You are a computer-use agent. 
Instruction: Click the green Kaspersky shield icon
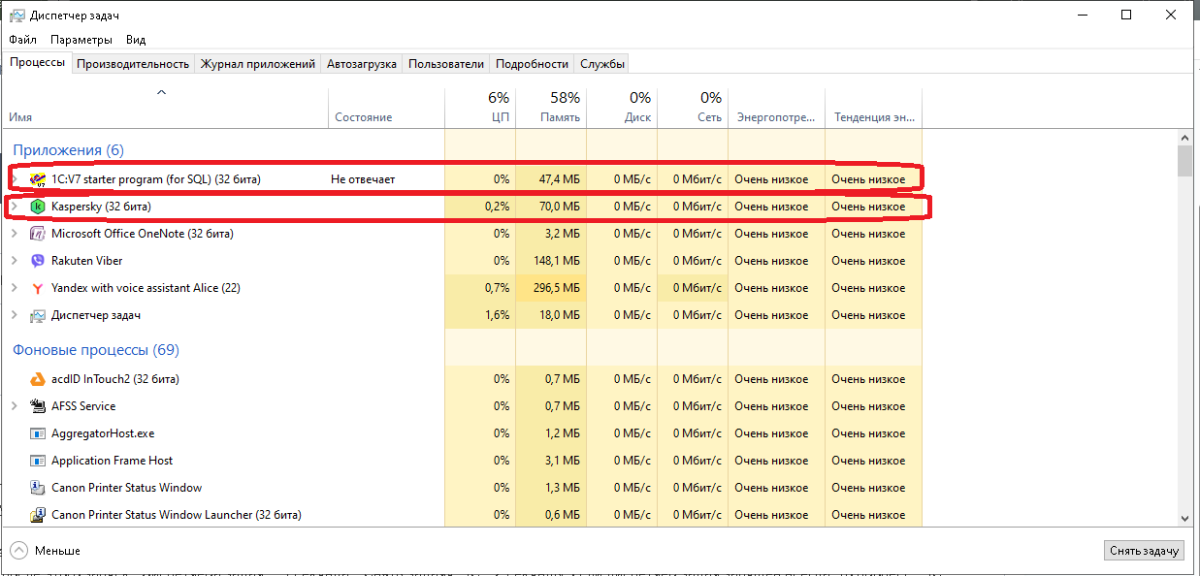(x=38, y=207)
